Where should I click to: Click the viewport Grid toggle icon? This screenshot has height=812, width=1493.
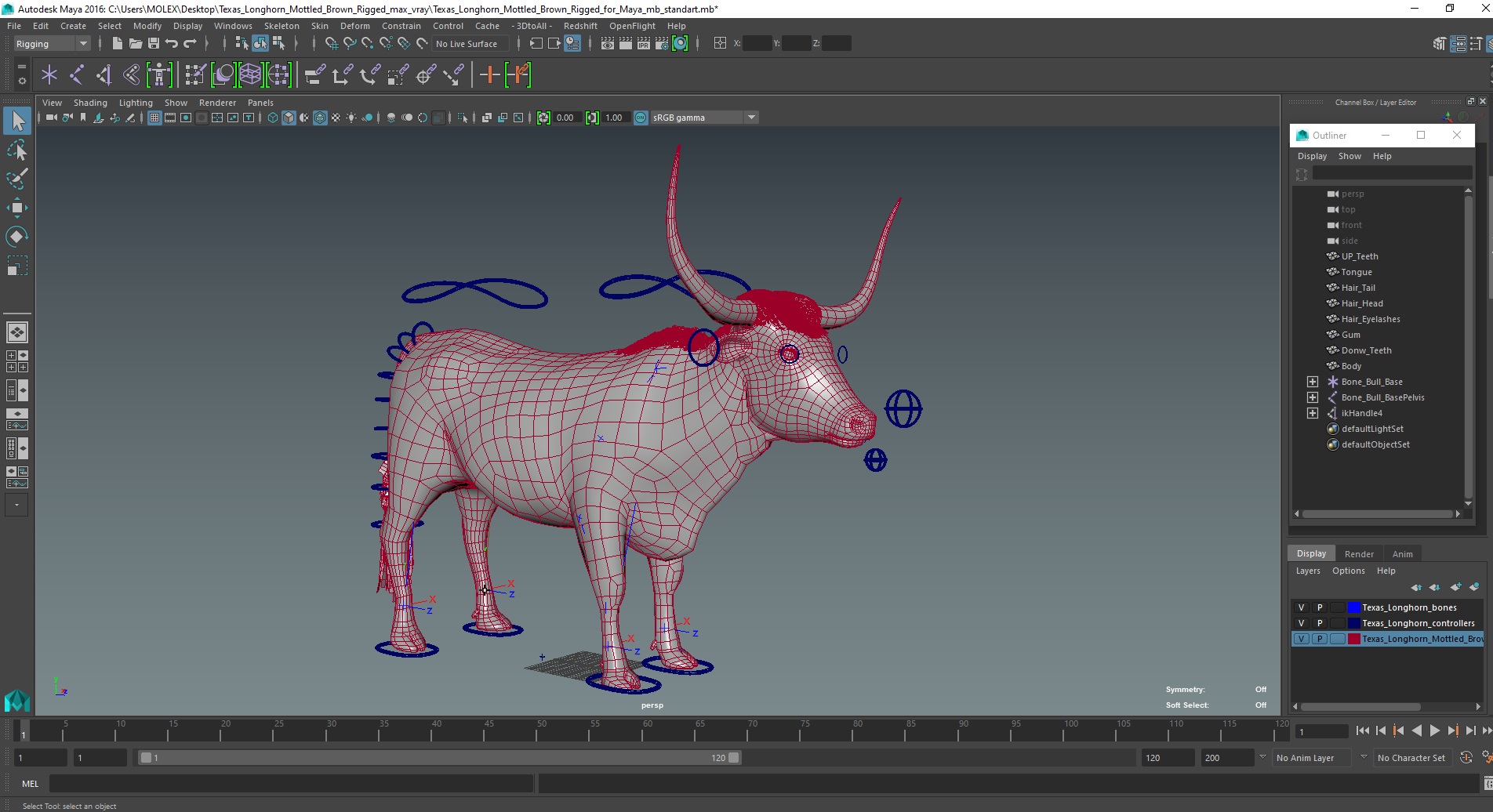click(154, 118)
